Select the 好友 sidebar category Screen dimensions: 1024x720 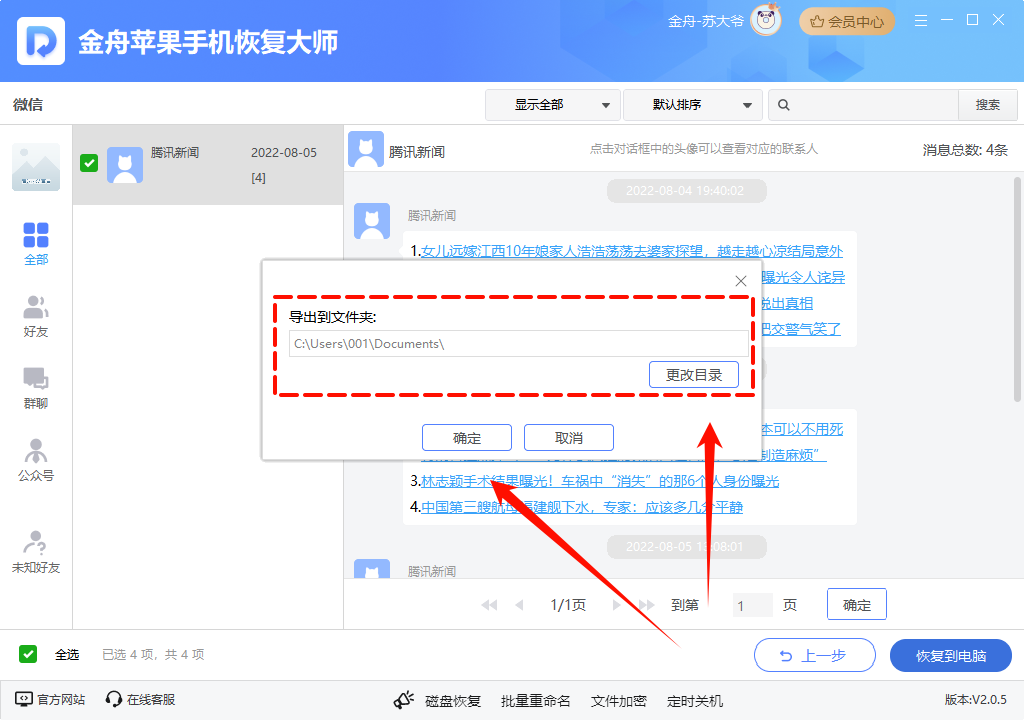pyautogui.click(x=36, y=316)
